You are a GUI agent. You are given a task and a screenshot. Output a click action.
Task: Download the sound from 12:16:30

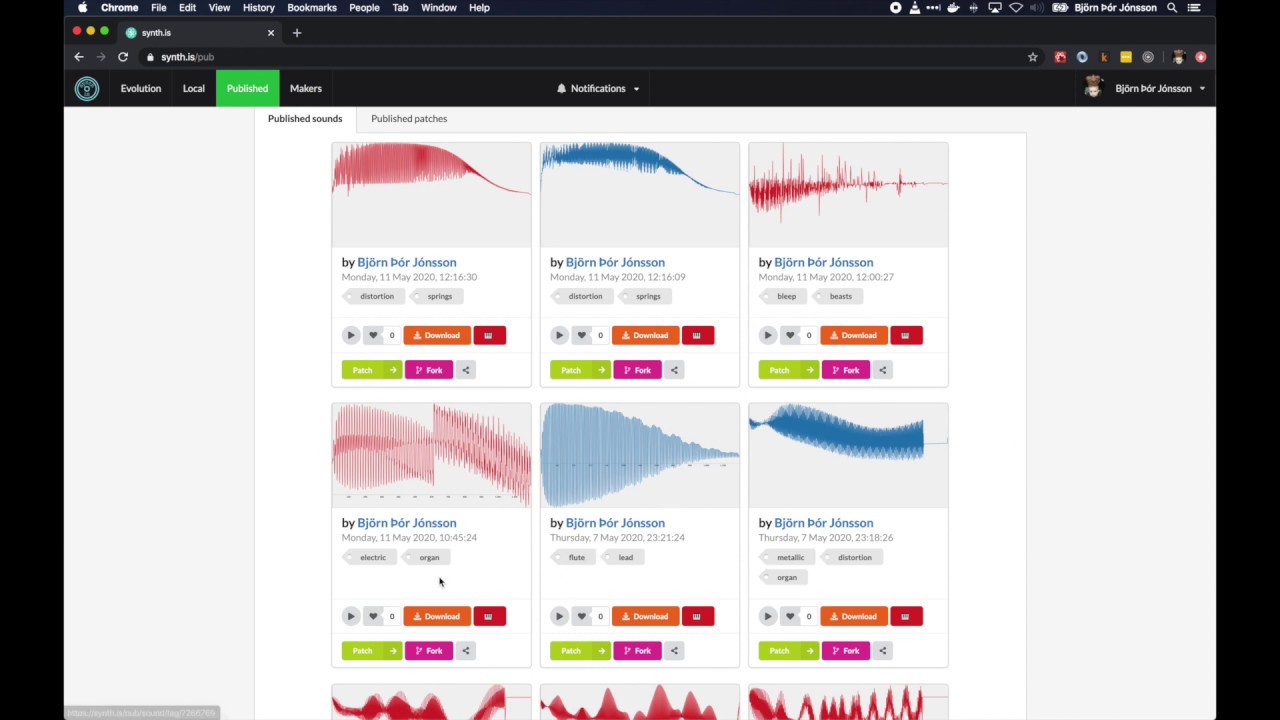(x=437, y=335)
